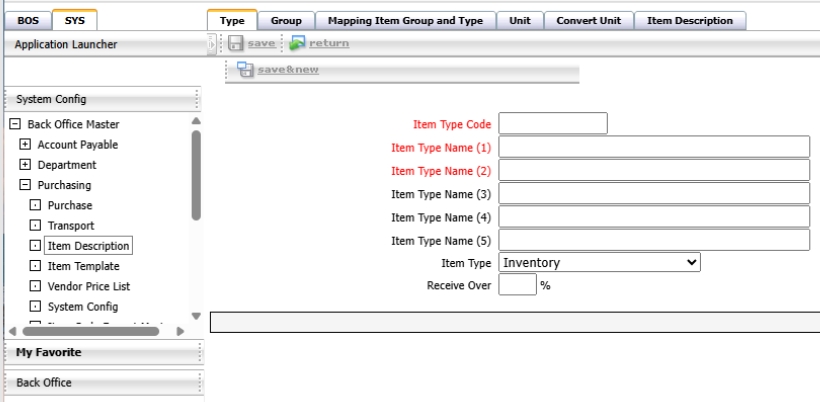Click the Item Type Code input field
This screenshot has height=402, width=820.
553,124
